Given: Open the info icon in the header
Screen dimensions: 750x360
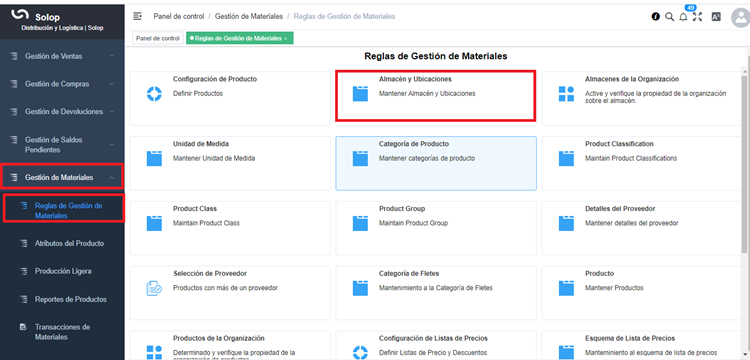Looking at the screenshot, I should pyautogui.click(x=655, y=17).
